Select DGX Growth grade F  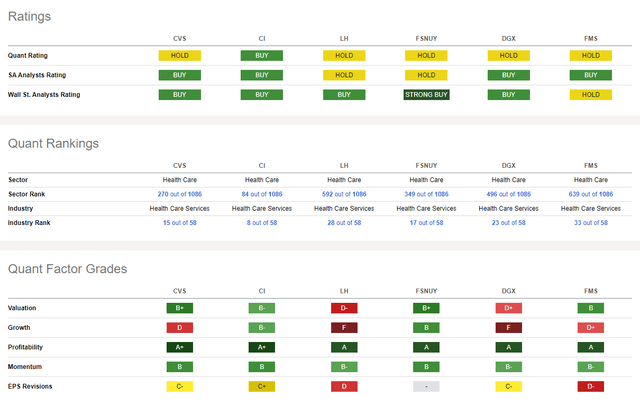coord(509,328)
